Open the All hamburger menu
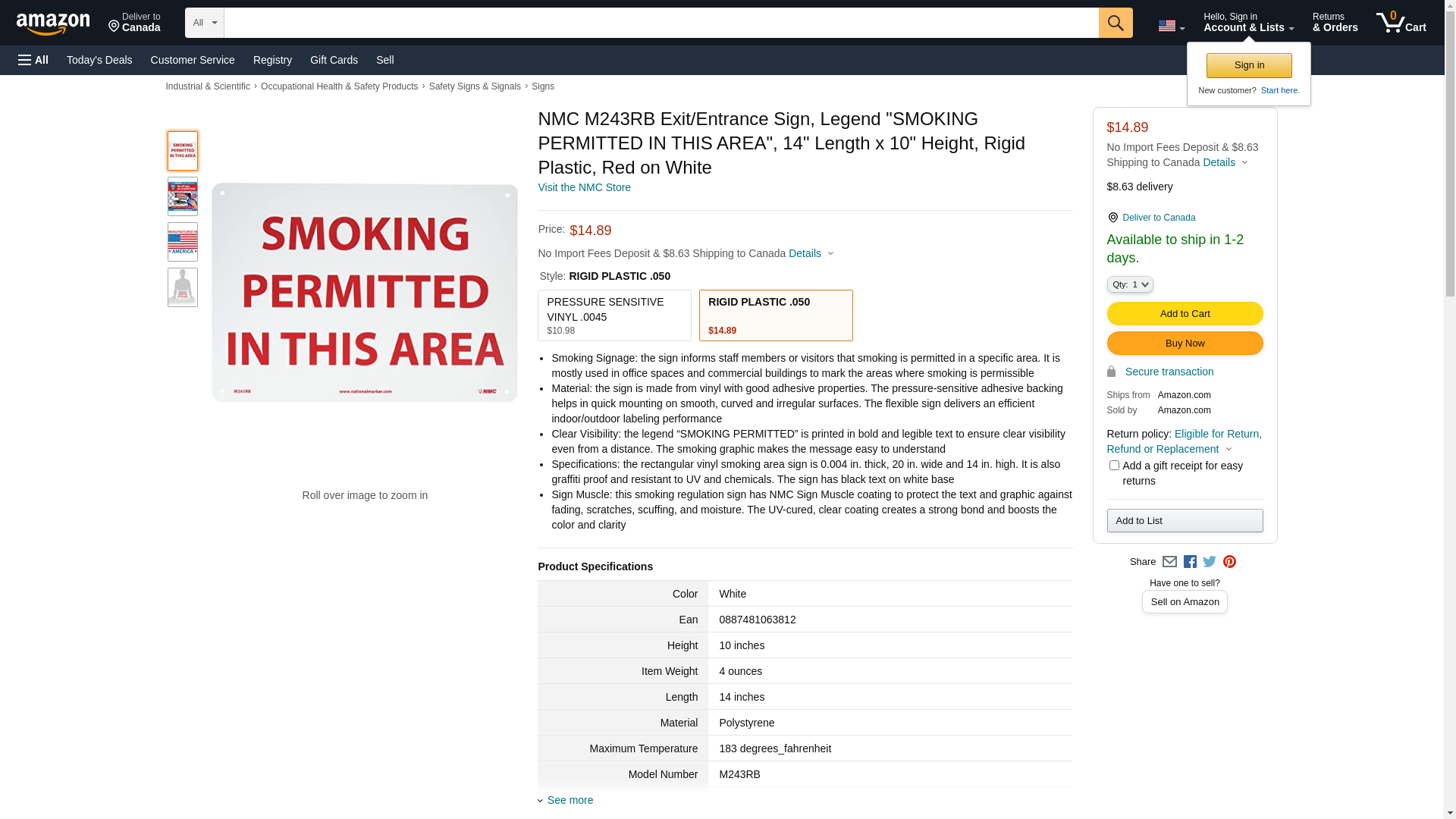This screenshot has height=819, width=1456. click(33, 60)
